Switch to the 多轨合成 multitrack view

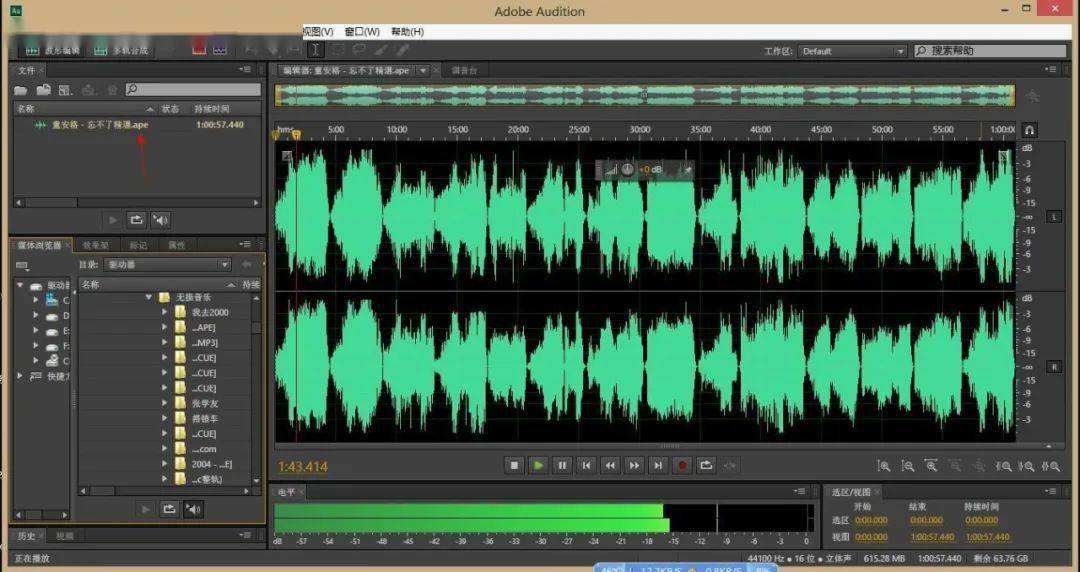tap(121, 50)
